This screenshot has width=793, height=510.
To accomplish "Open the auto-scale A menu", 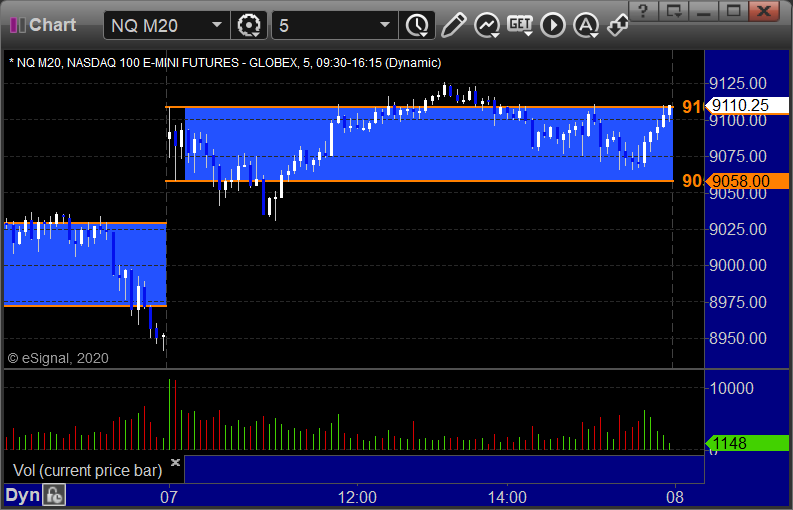I will [x=586, y=25].
